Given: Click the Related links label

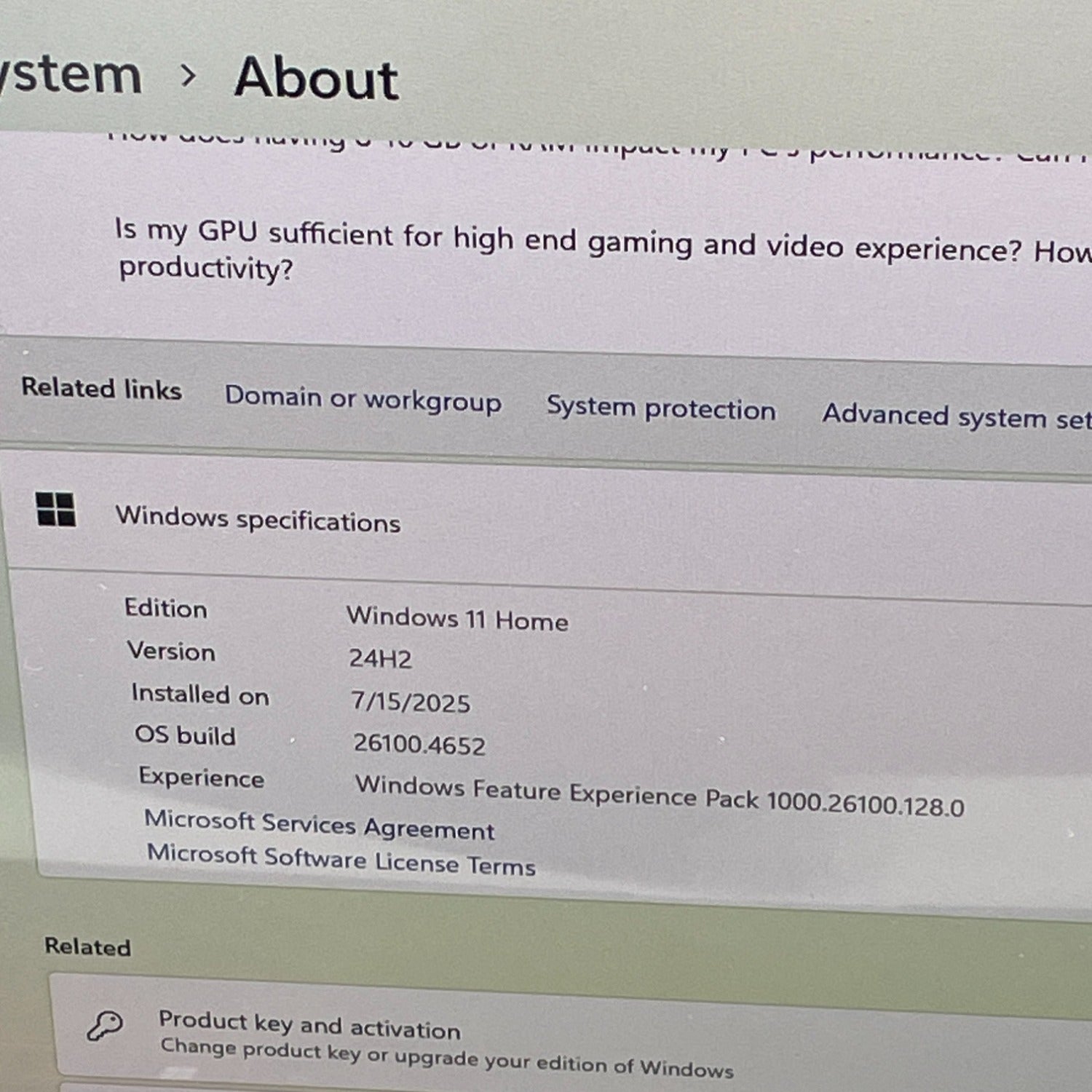Looking at the screenshot, I should (101, 388).
